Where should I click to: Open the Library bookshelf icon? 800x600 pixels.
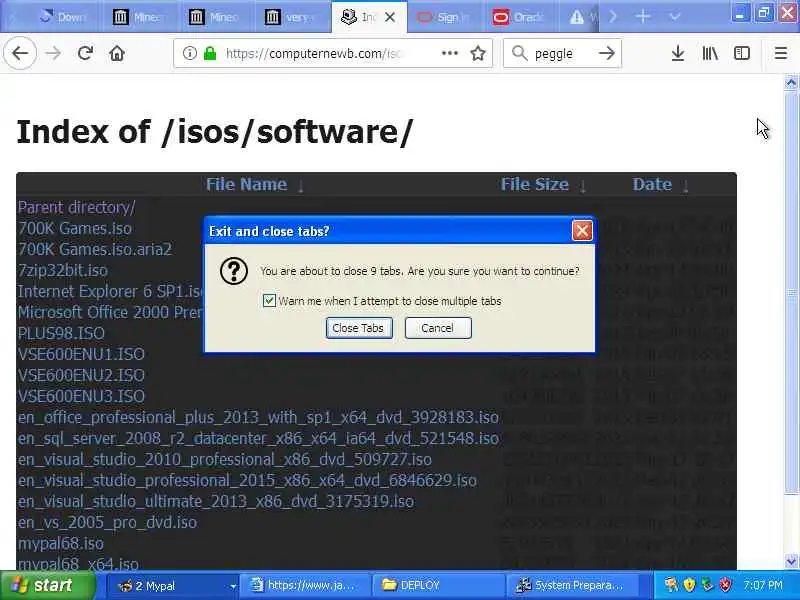point(710,53)
